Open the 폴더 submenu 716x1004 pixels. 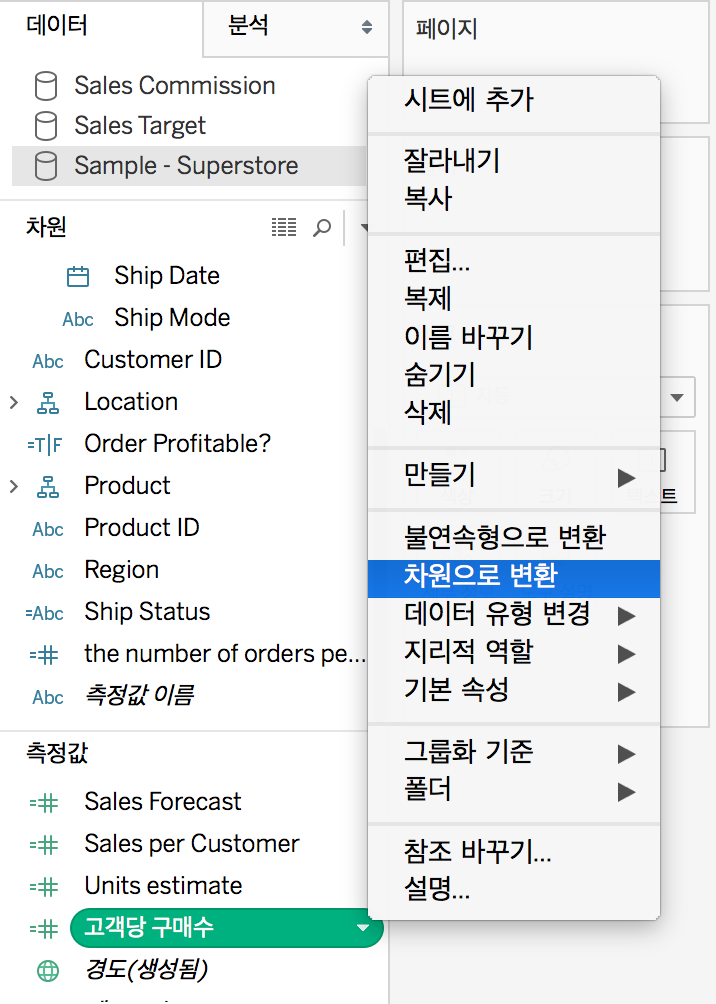click(514, 789)
